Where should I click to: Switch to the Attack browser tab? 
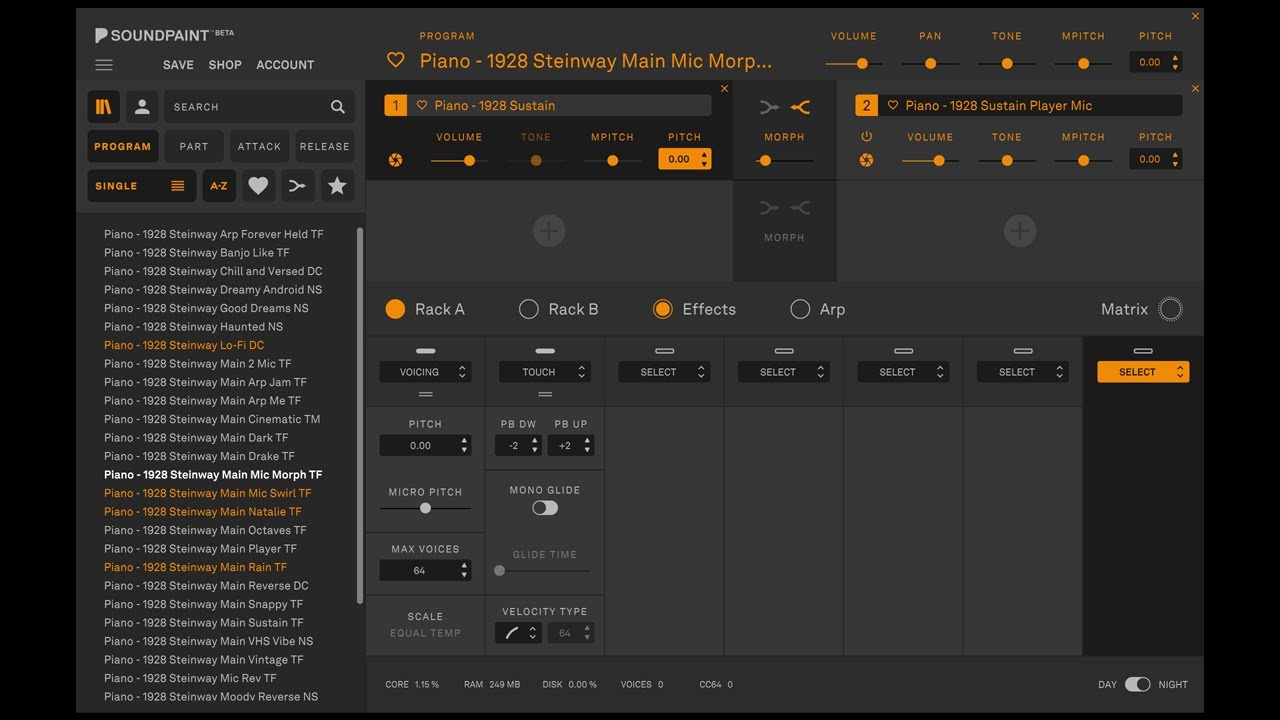pyautogui.click(x=259, y=146)
